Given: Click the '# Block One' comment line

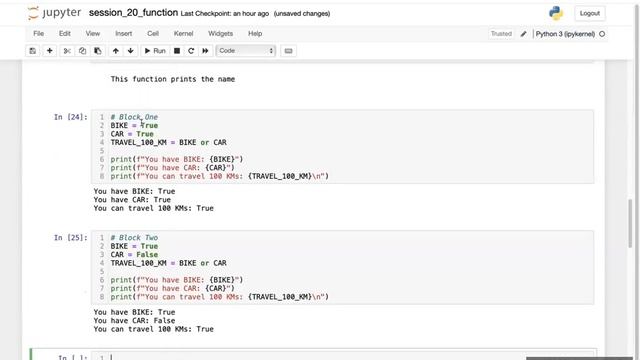Looking at the screenshot, I should pos(134,117).
